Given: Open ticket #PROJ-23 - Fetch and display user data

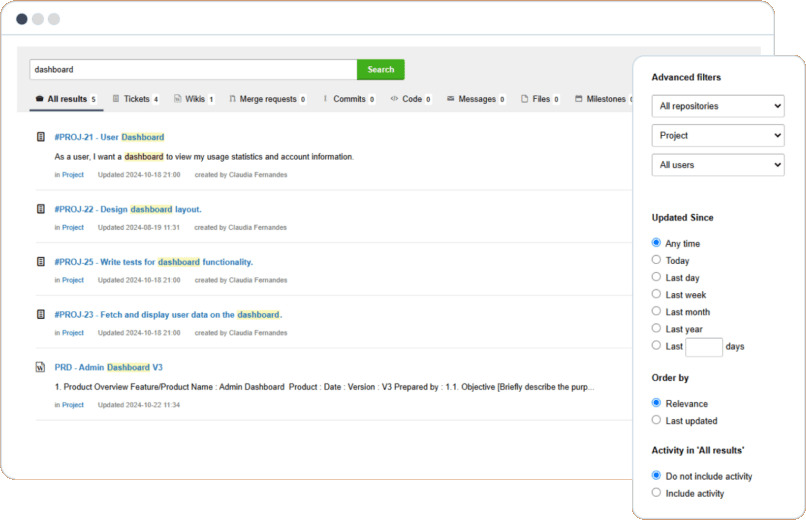Looking at the screenshot, I should coord(168,315).
